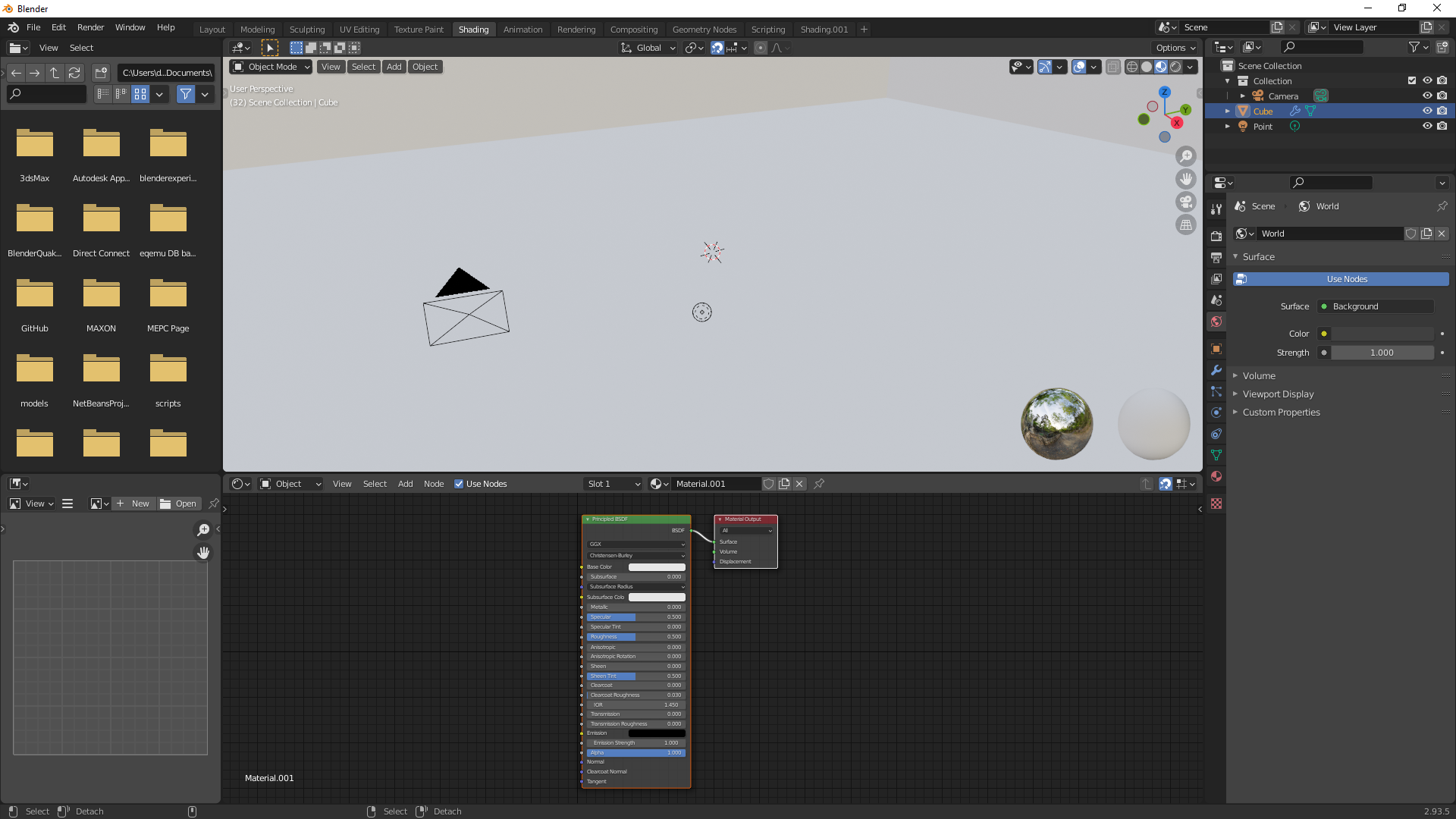Open Material properties tab icon
This screenshot has width=1456, height=819.
1216,476
